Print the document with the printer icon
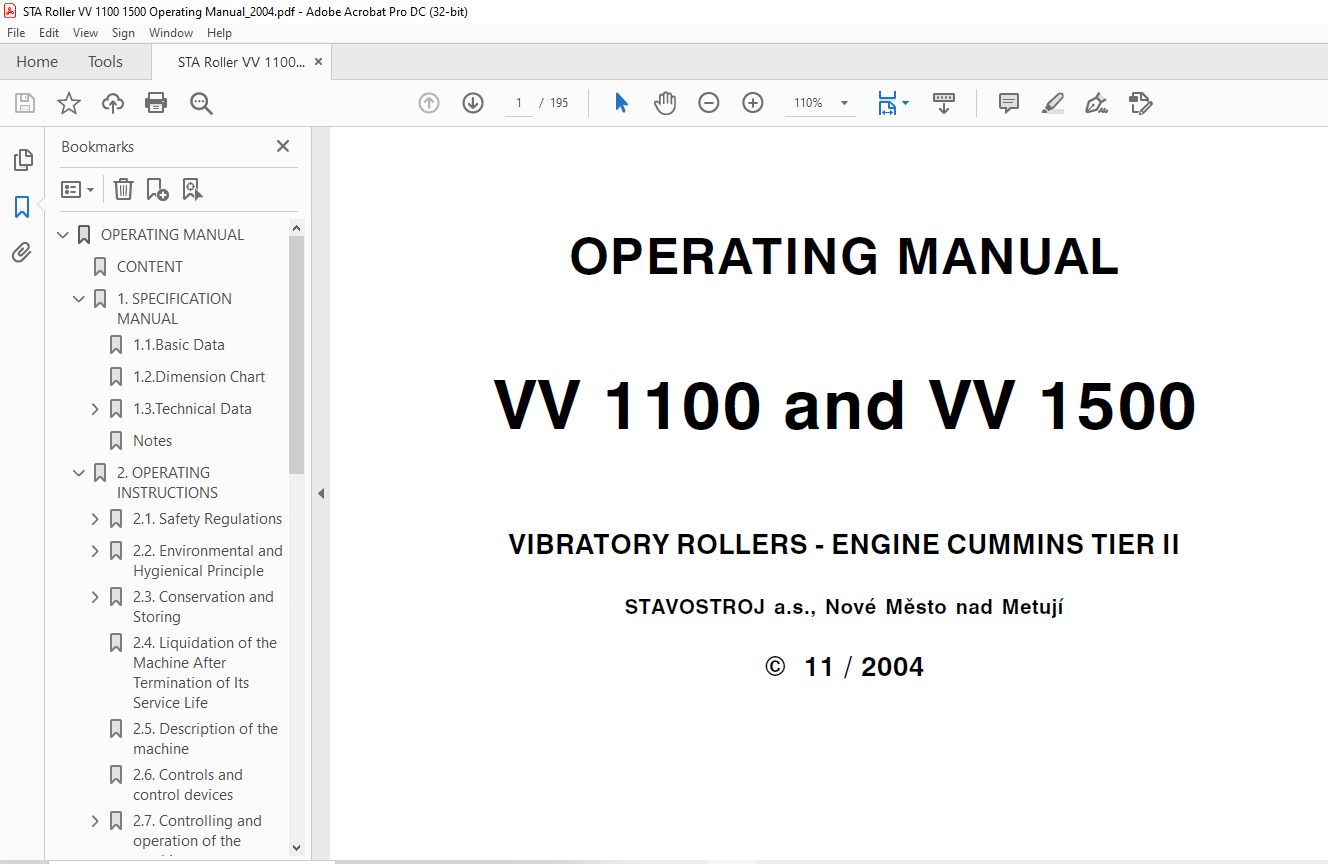Screen dimensions: 1328x864 click(x=156, y=103)
